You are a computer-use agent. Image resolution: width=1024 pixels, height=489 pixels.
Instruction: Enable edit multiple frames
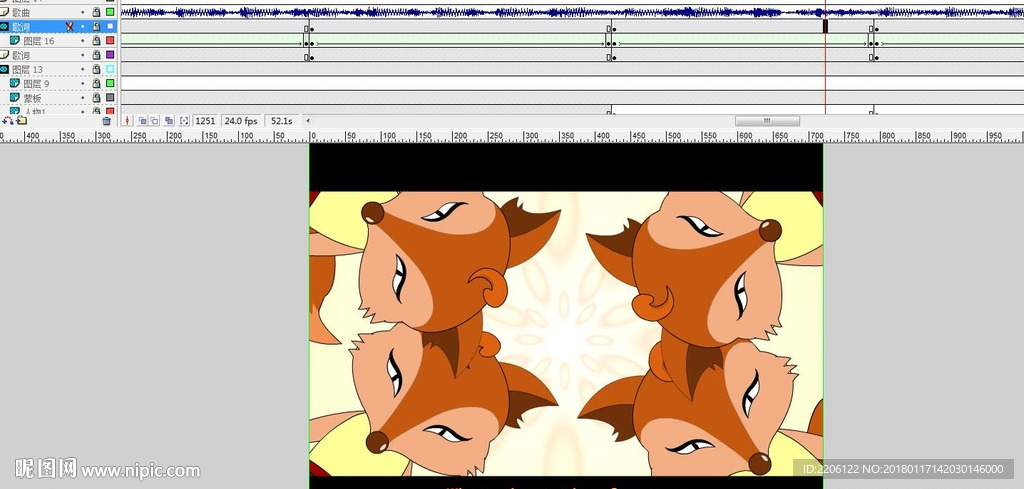pos(169,121)
